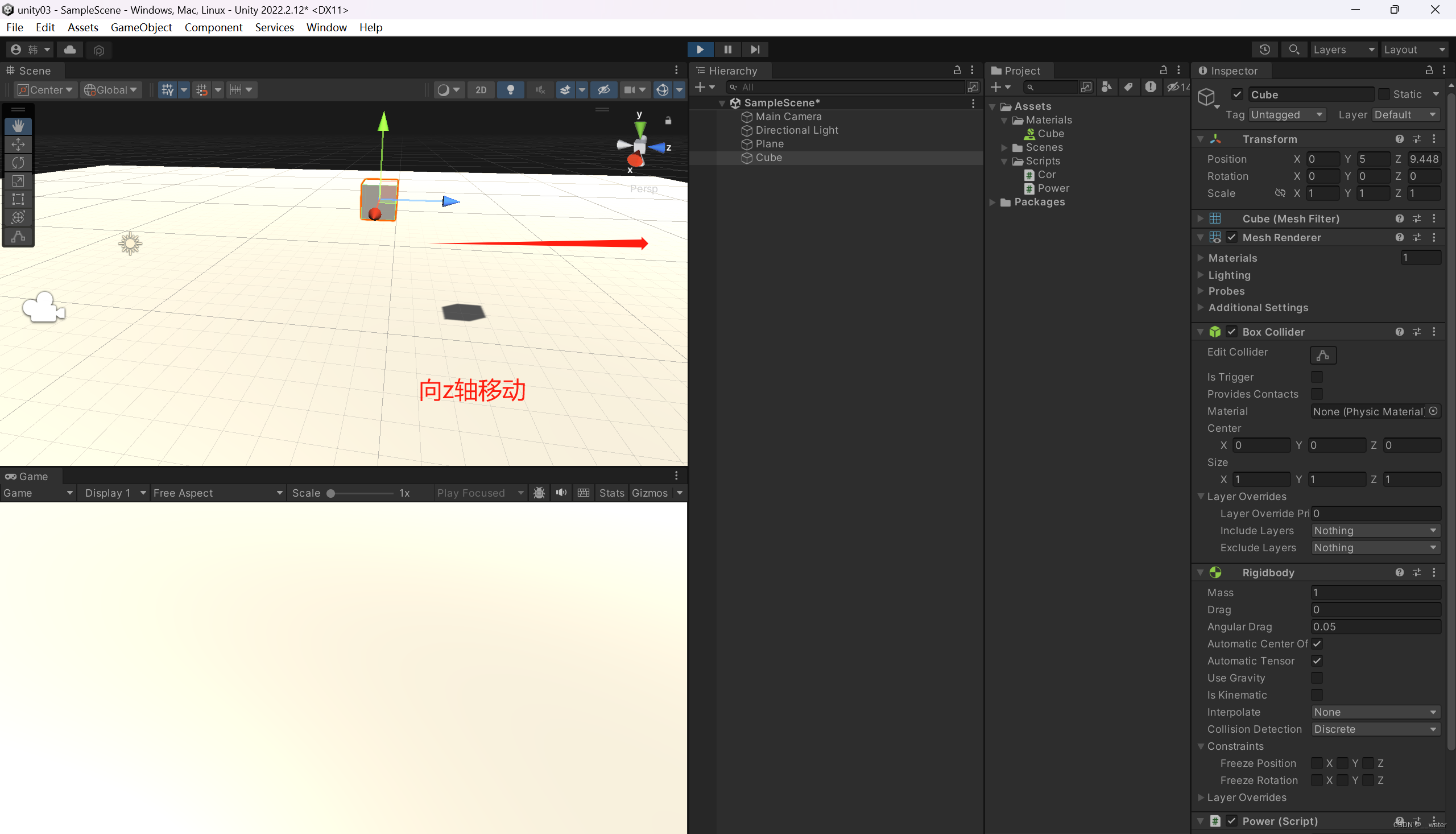Select the Rect transform tool
Image resolution: width=1456 pixels, height=834 pixels.
[x=18, y=199]
